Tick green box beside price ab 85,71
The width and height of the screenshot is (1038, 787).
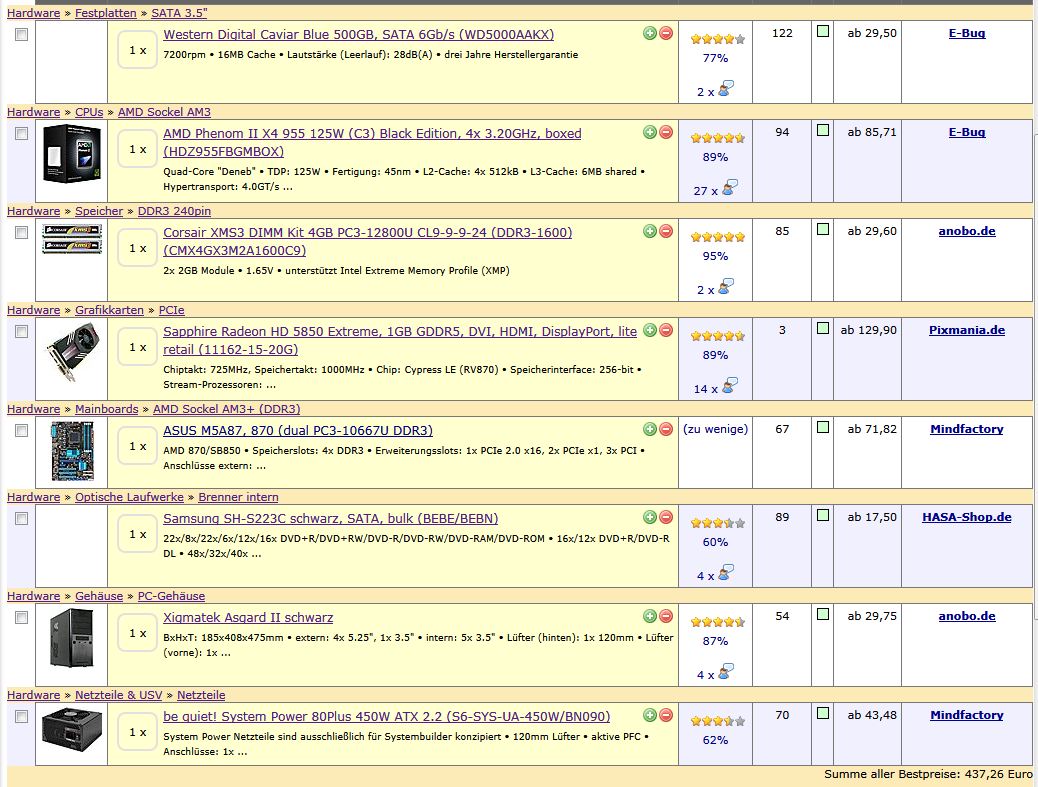pyautogui.click(x=823, y=130)
